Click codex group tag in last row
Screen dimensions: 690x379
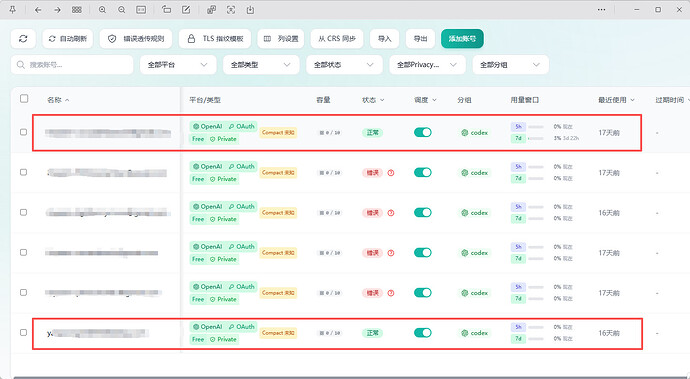pyautogui.click(x=474, y=333)
